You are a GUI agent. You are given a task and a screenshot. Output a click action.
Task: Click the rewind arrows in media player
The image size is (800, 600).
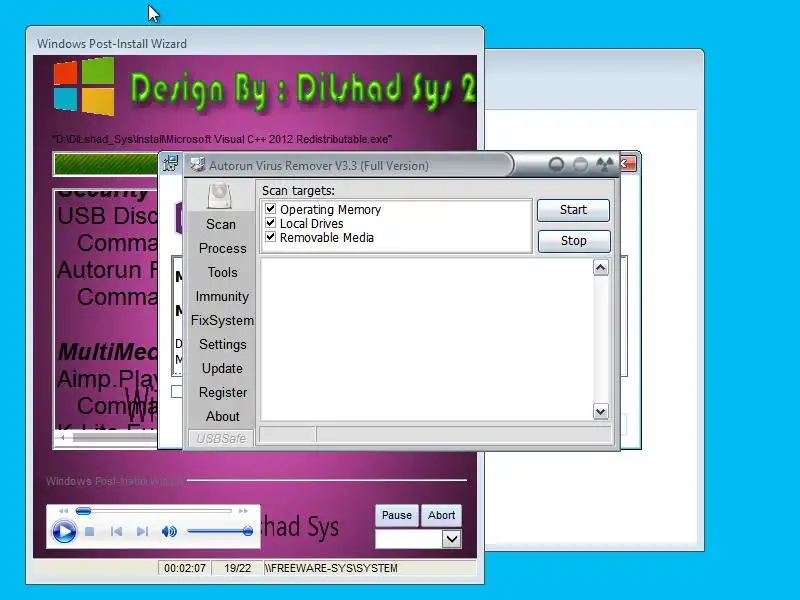[63, 511]
